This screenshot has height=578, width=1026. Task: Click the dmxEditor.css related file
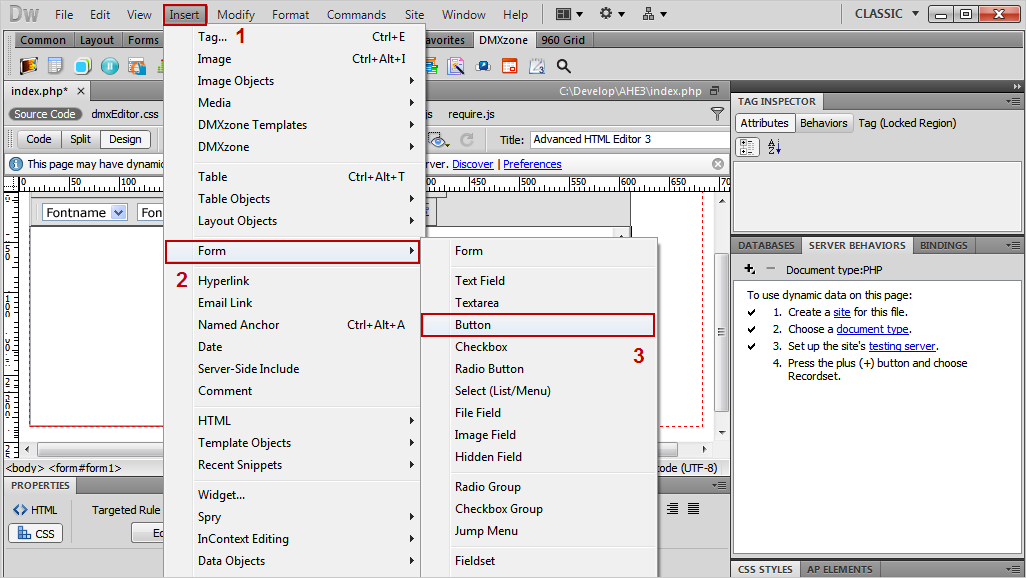tap(125, 114)
